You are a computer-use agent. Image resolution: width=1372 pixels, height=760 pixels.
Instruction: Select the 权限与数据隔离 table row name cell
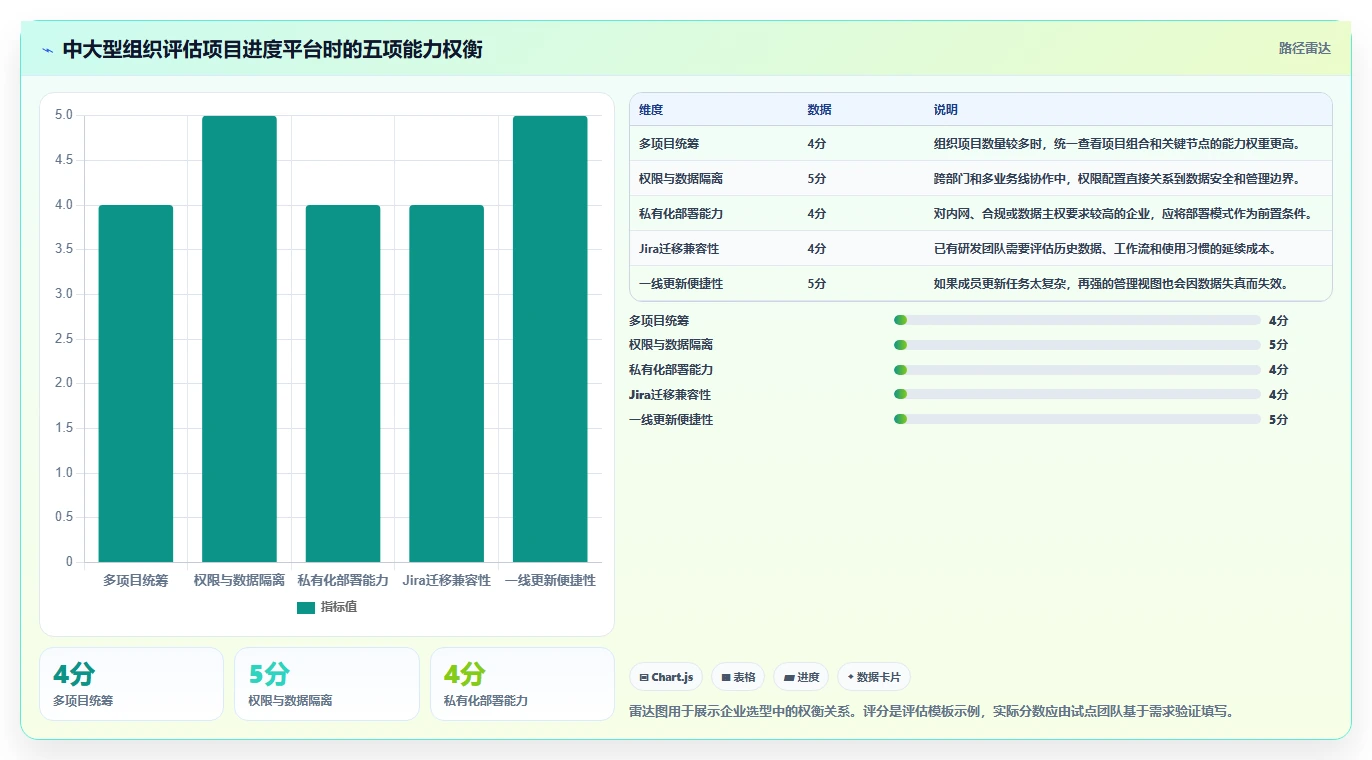coord(681,179)
